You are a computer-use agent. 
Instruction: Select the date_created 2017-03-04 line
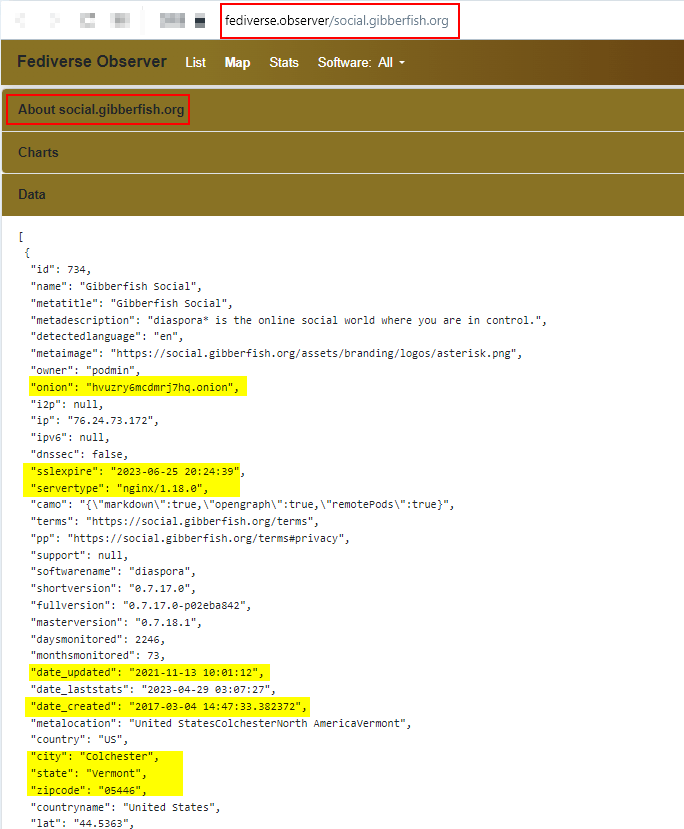pyautogui.click(x=169, y=707)
